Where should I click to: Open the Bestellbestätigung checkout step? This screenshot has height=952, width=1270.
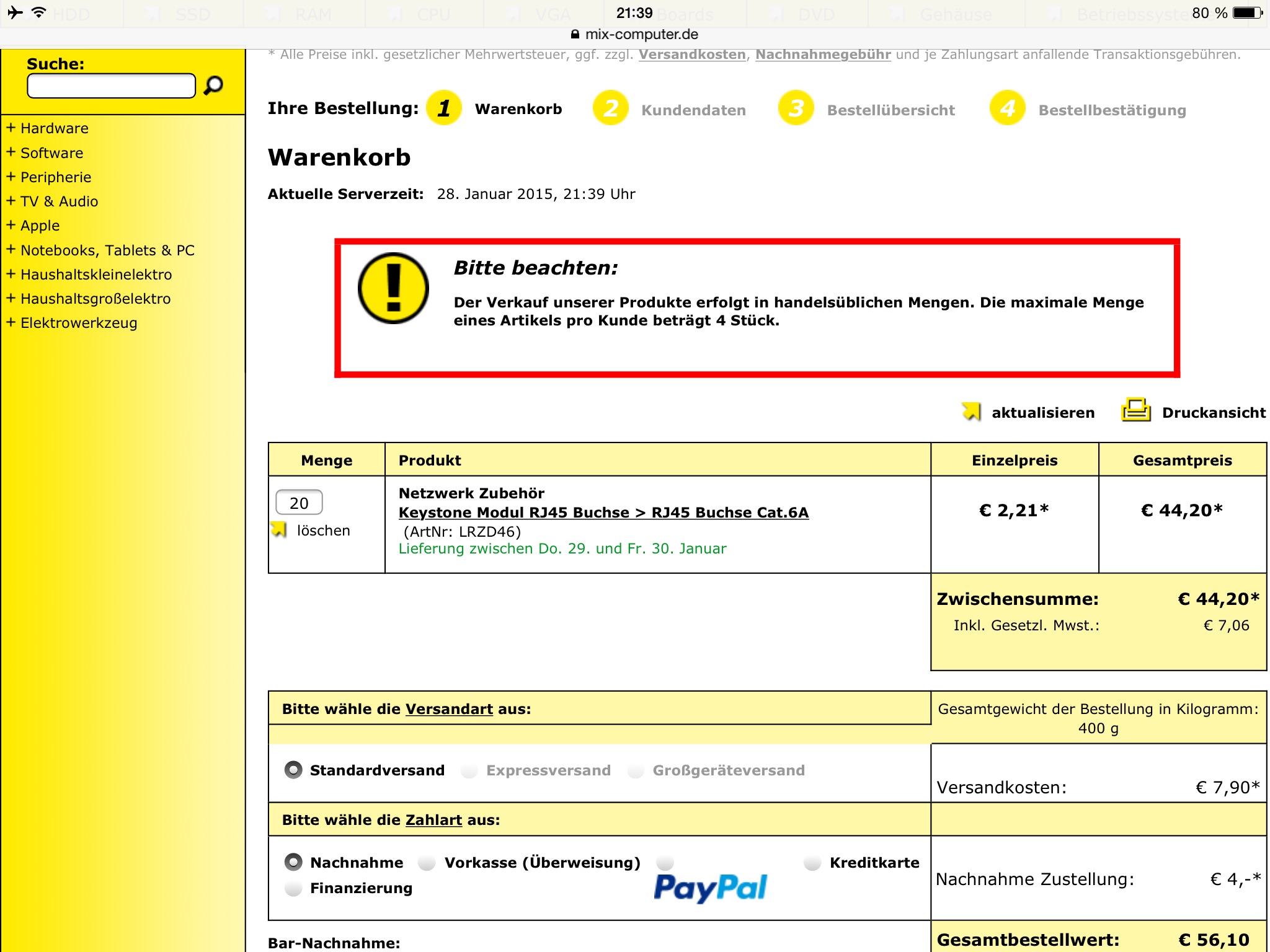pyautogui.click(x=1111, y=110)
